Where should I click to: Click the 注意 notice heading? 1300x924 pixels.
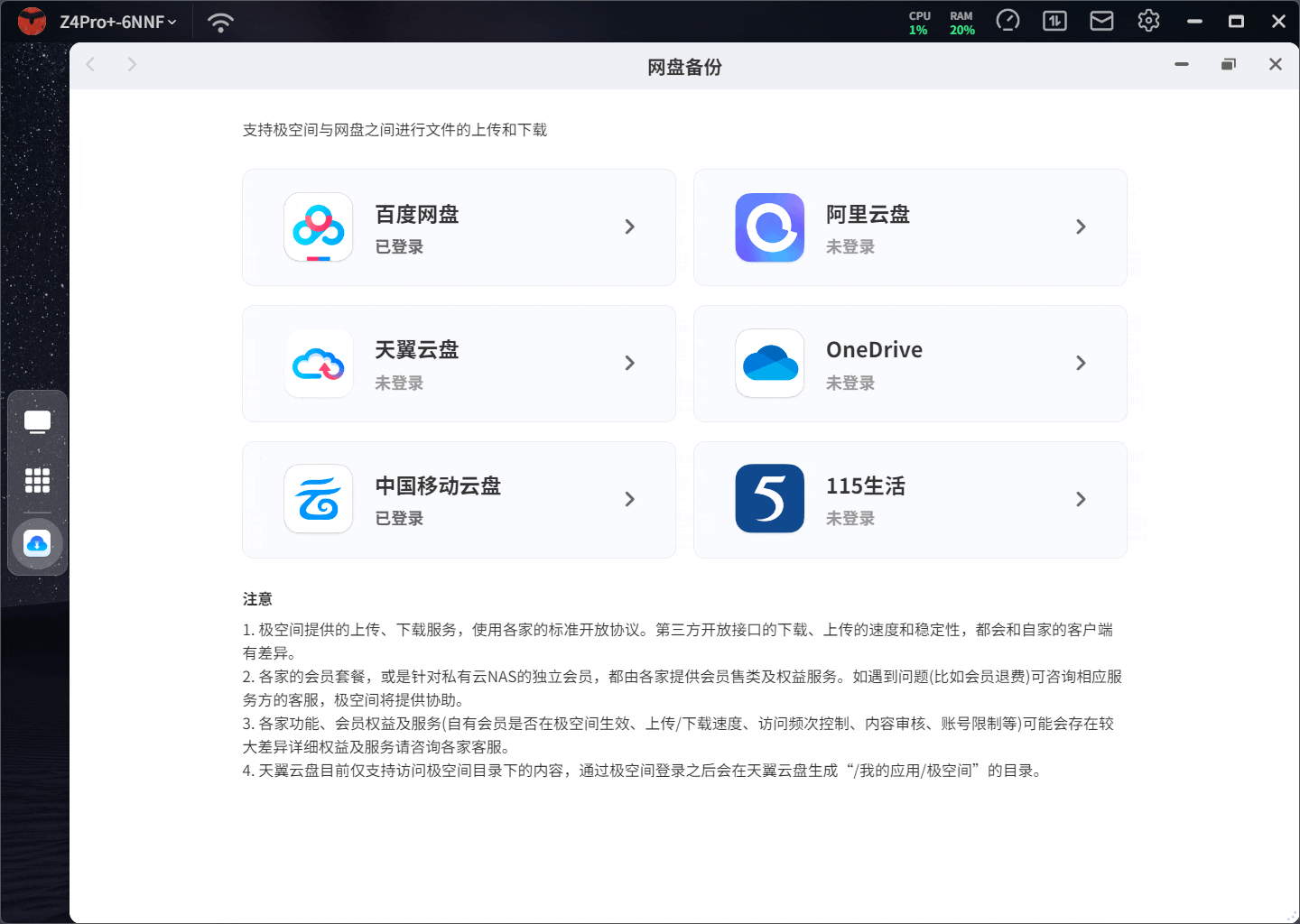click(257, 599)
